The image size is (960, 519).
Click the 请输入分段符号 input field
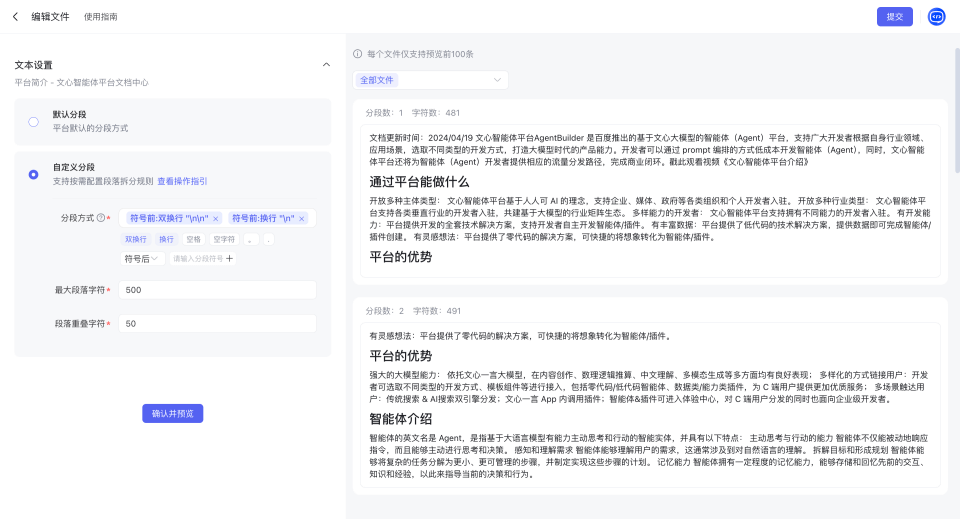pyautogui.click(x=198, y=259)
